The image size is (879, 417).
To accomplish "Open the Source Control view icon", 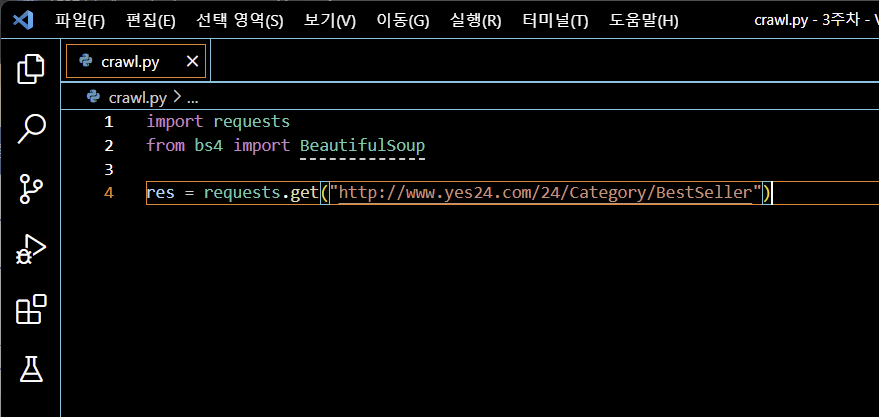I will pyautogui.click(x=30, y=189).
